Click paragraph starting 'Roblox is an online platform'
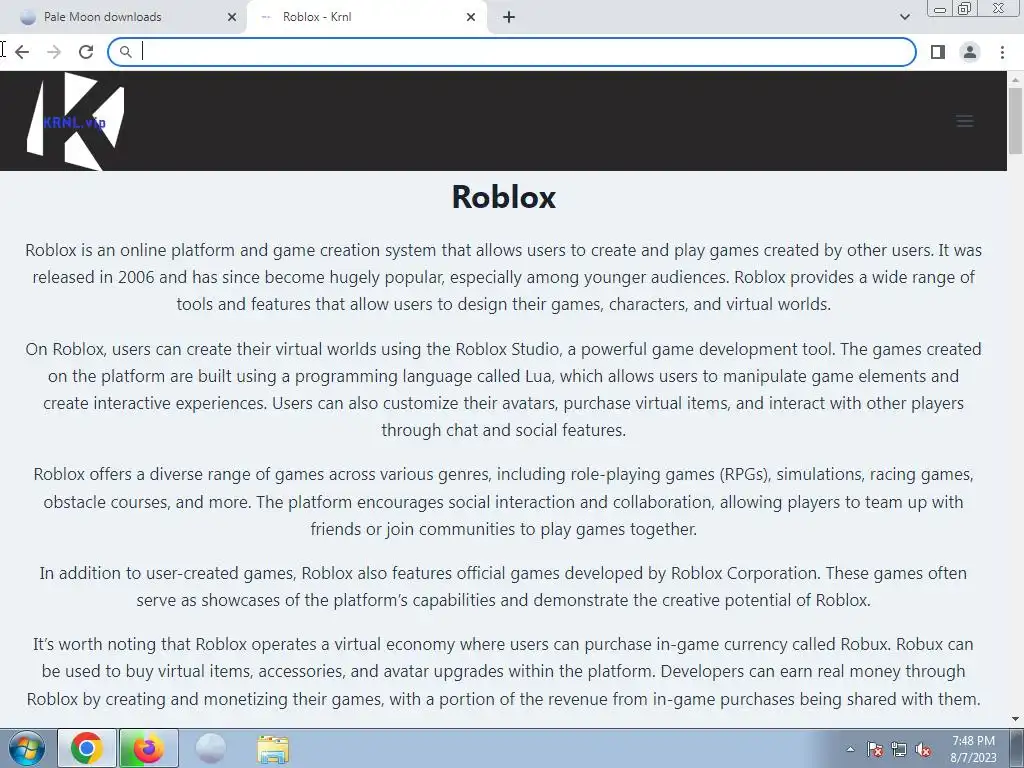Screen dimensions: 1024x768 coord(504,277)
